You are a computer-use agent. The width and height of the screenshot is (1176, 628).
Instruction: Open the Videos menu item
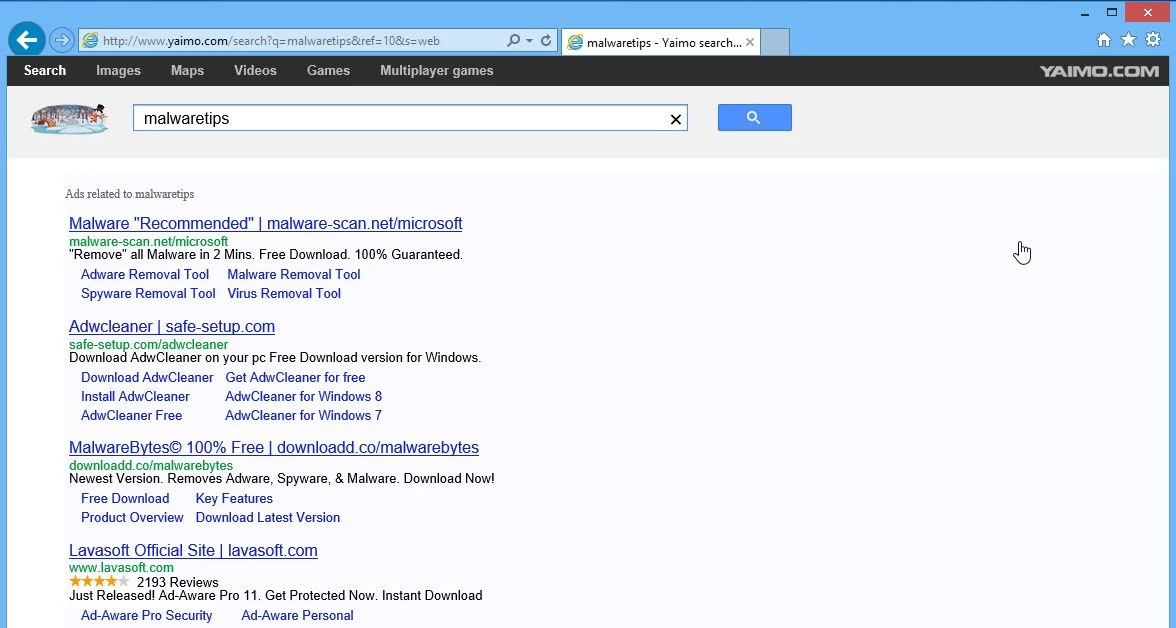tap(255, 71)
